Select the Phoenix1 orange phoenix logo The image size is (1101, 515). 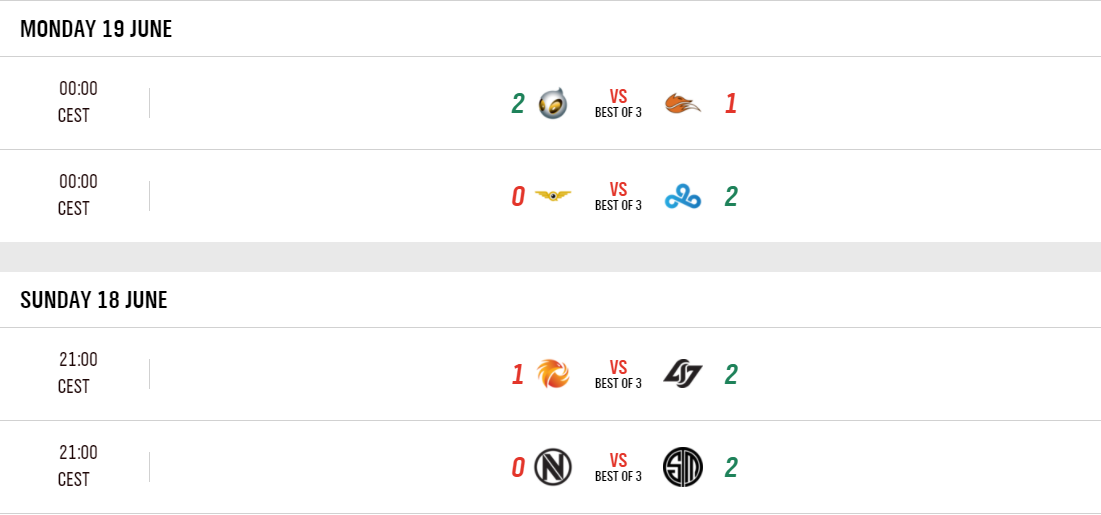[552, 374]
